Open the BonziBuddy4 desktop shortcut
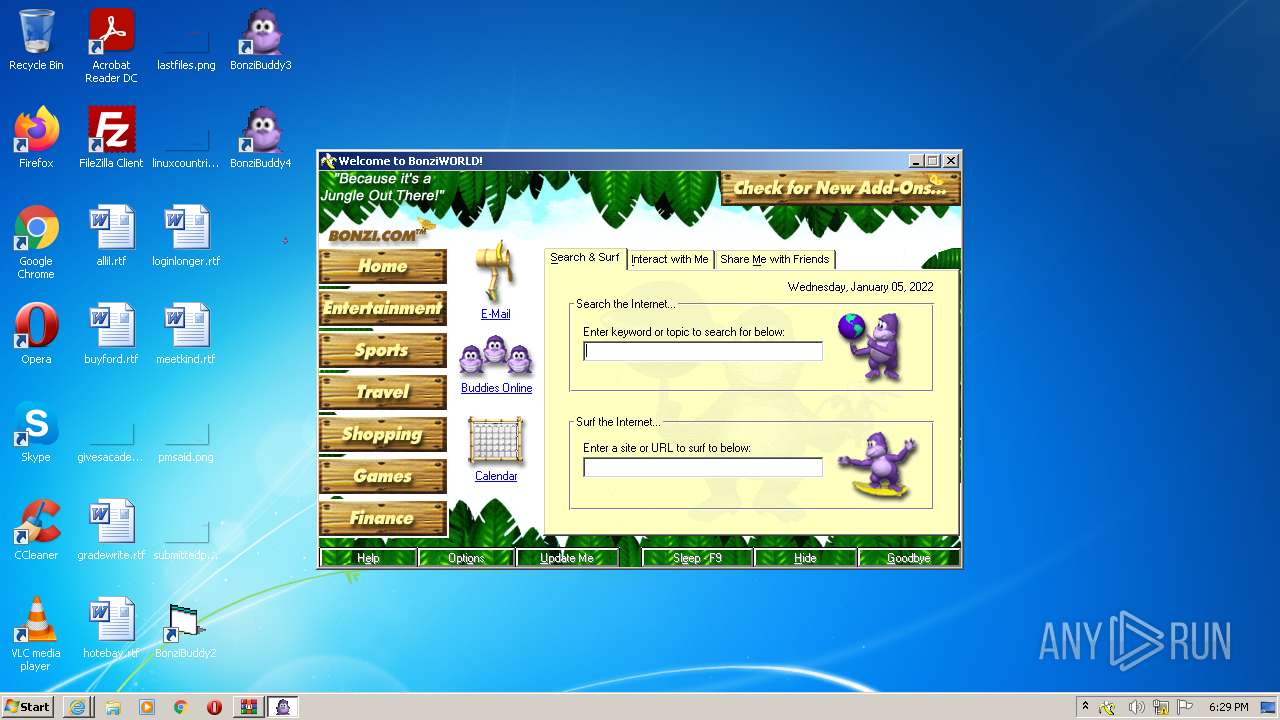Image resolution: width=1280 pixels, height=720 pixels. coord(261,138)
